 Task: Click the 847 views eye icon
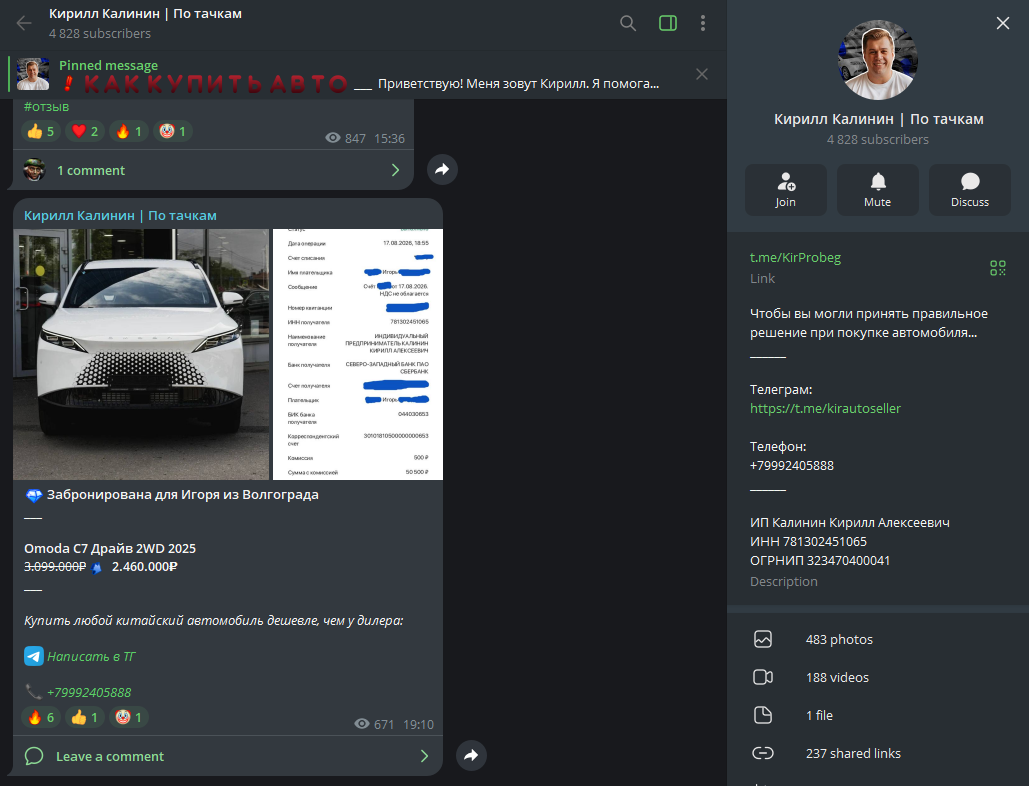(333, 138)
